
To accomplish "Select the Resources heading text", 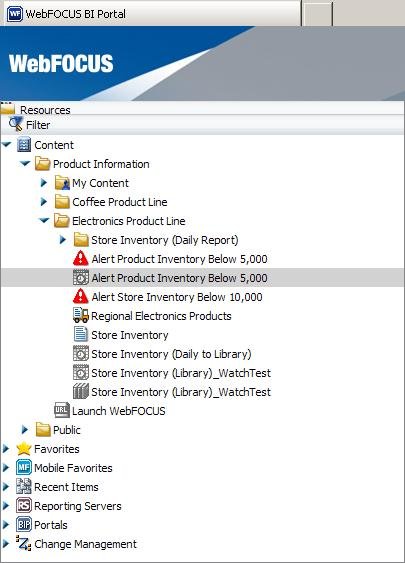I will [45, 110].
